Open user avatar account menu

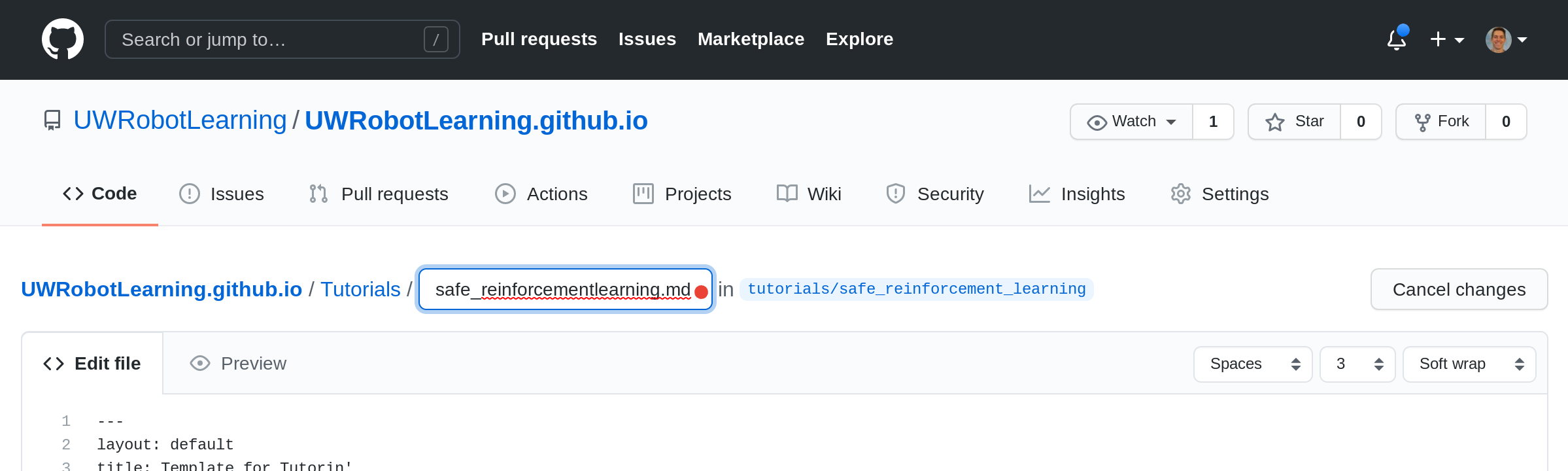(1506, 40)
